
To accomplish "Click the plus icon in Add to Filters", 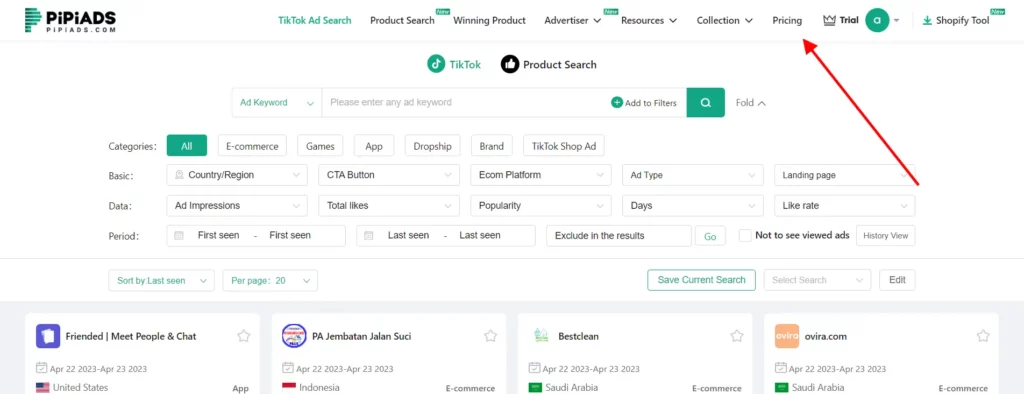I will (616, 103).
